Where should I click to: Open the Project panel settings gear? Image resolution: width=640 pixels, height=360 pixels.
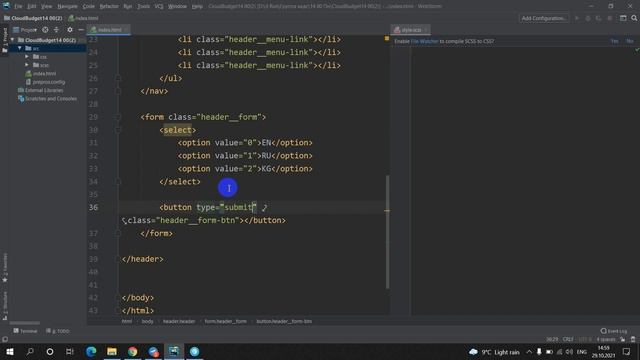tap(70, 30)
